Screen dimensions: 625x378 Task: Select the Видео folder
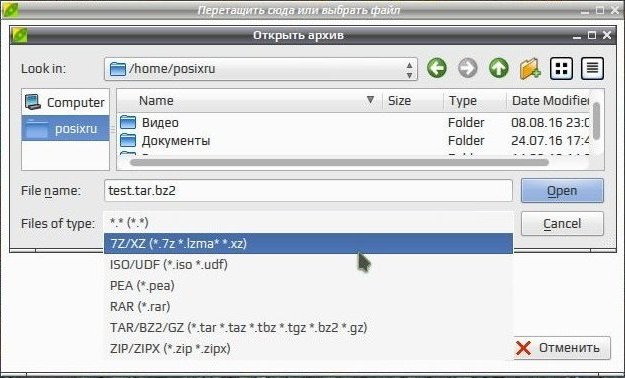(x=160, y=122)
